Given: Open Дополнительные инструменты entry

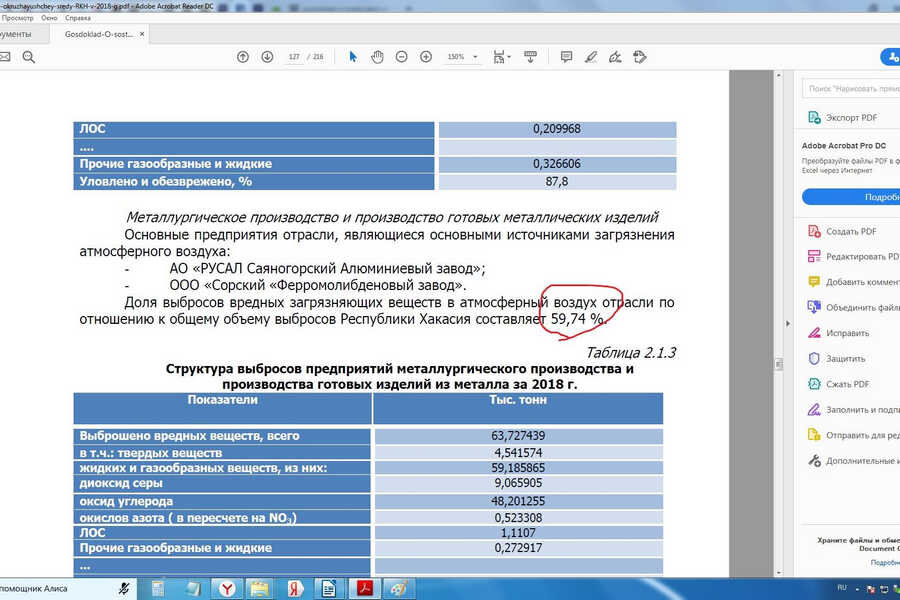Looking at the screenshot, I should [x=854, y=460].
